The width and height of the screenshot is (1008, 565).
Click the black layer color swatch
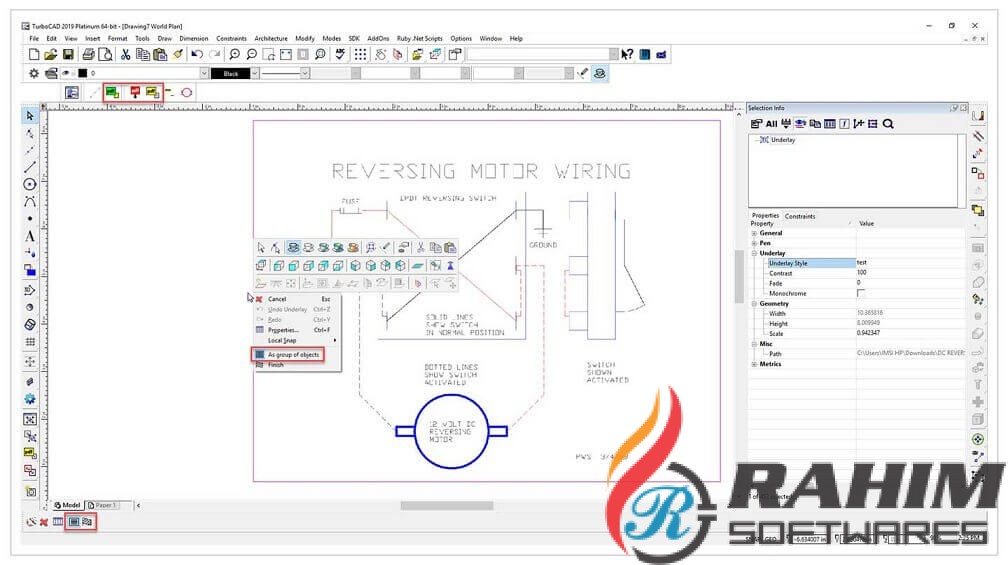[82, 73]
